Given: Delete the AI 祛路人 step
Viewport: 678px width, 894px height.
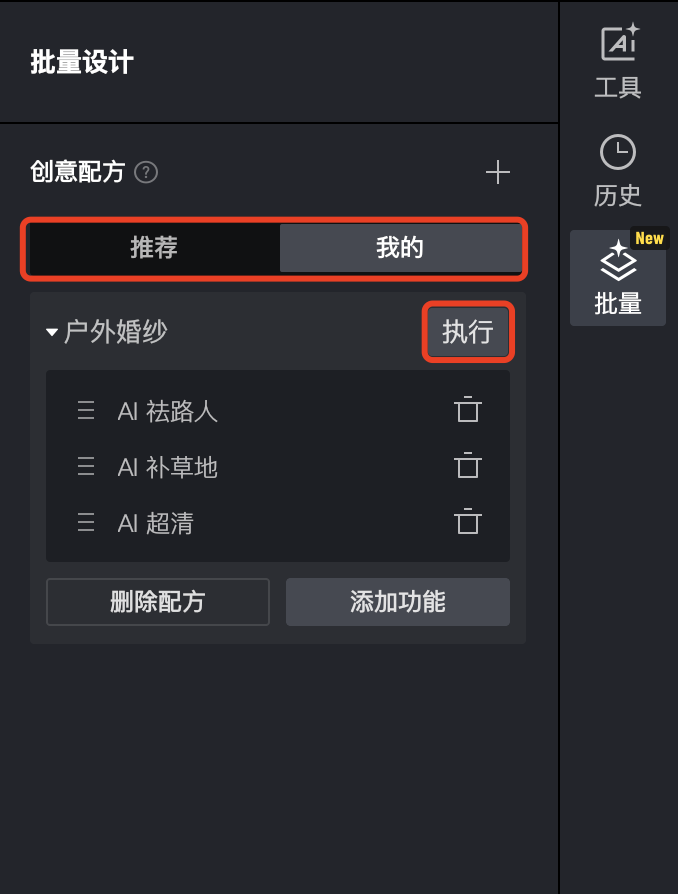Looking at the screenshot, I should pyautogui.click(x=467, y=411).
